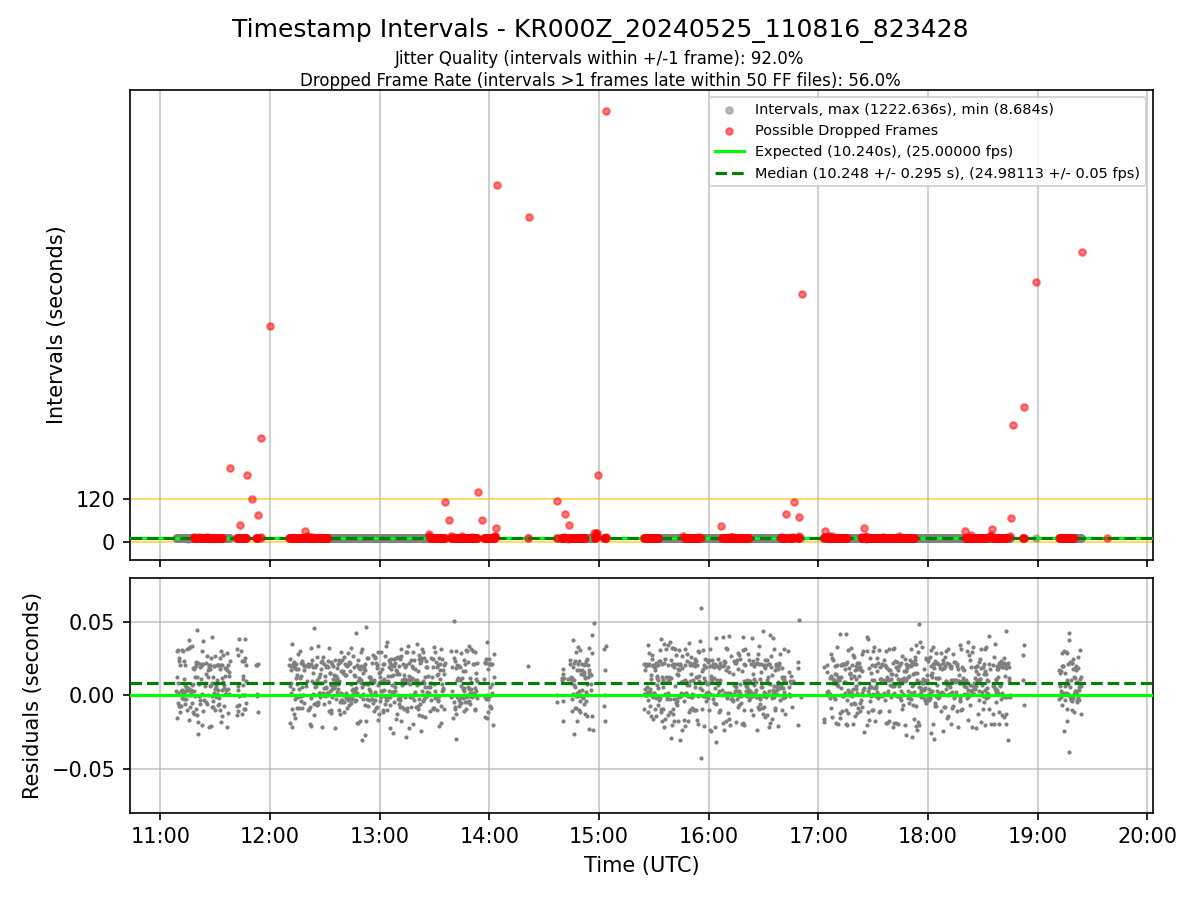Viewport: 1200px width, 900px height.
Task: Click the 14:00 tick label
Action: [489, 836]
